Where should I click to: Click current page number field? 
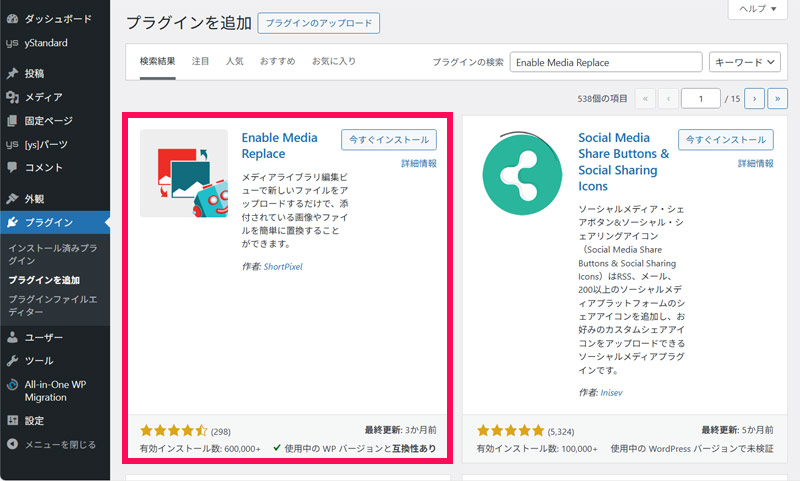coord(701,98)
